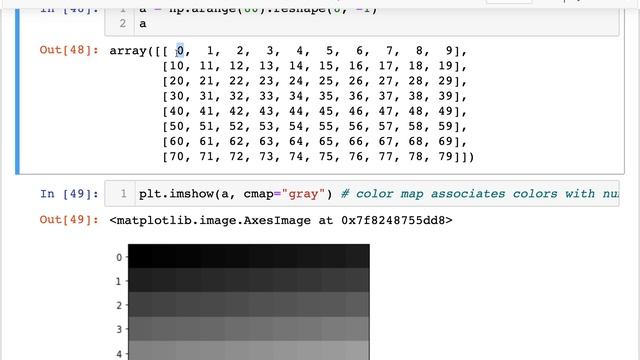Click the color map comment in cell 49
Image resolution: width=640 pixels, height=360 pixels.
click(x=480, y=194)
